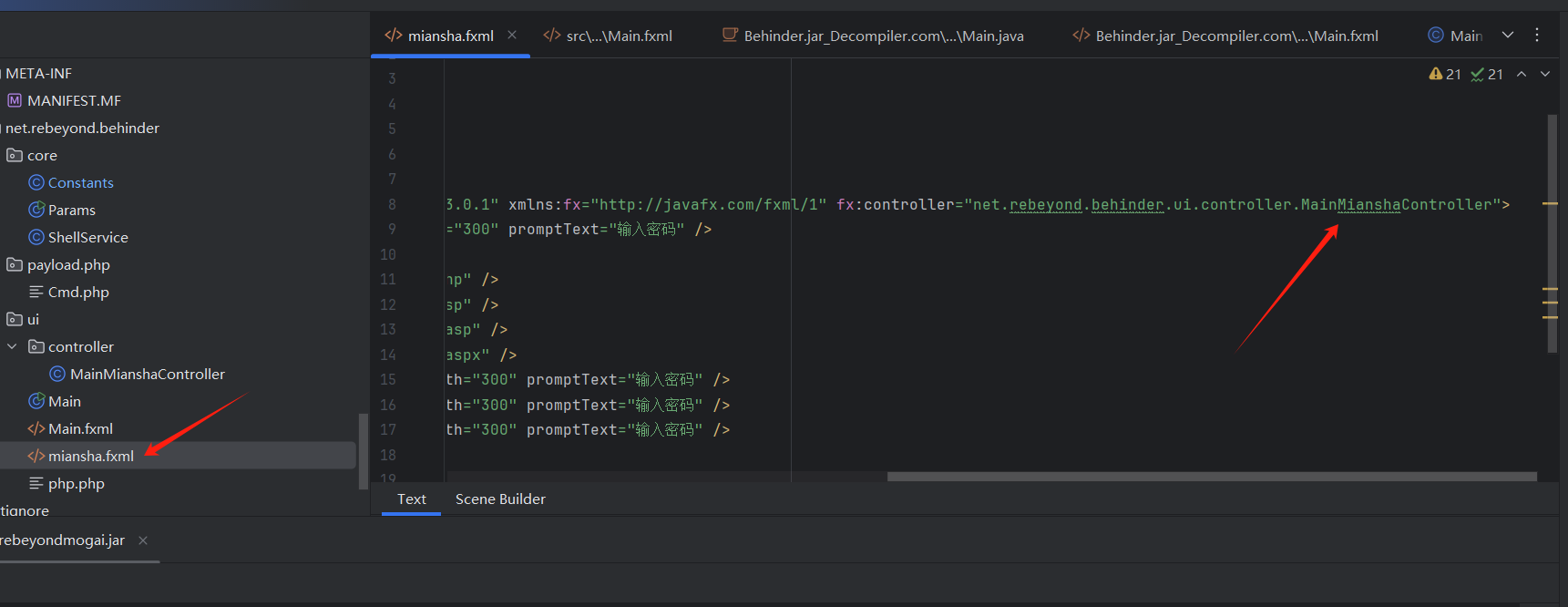Click the MANIFEST.MF file icon
The image size is (1568, 607).
[x=15, y=100]
